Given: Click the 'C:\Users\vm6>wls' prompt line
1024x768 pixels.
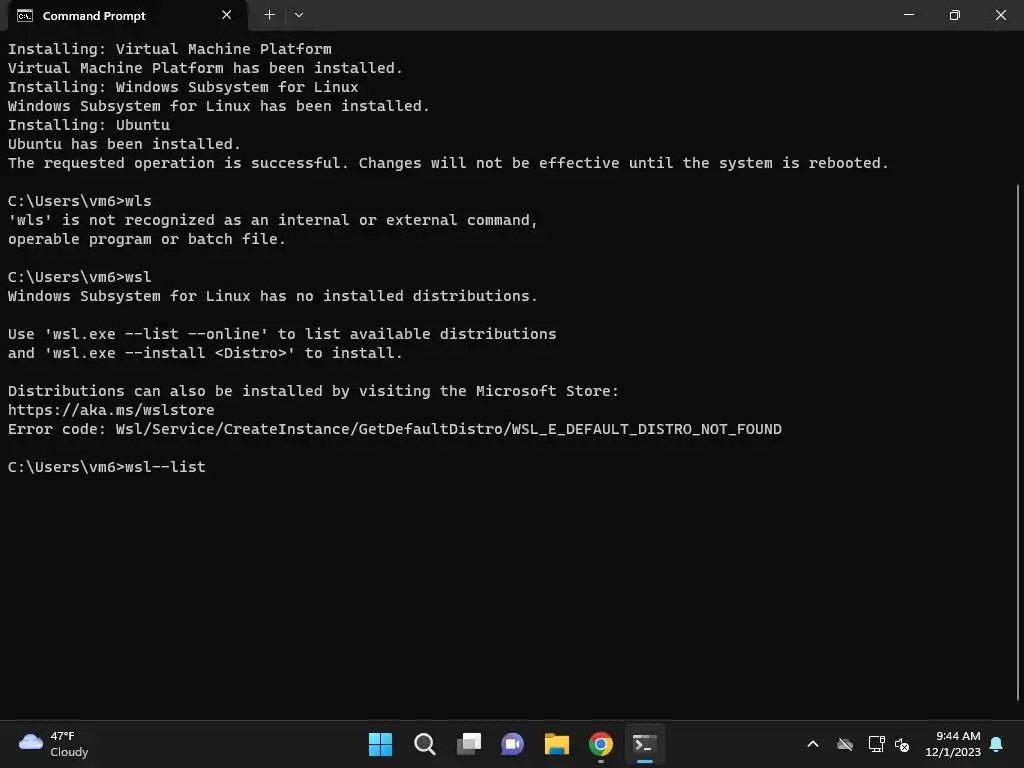Looking at the screenshot, I should click(x=80, y=201).
